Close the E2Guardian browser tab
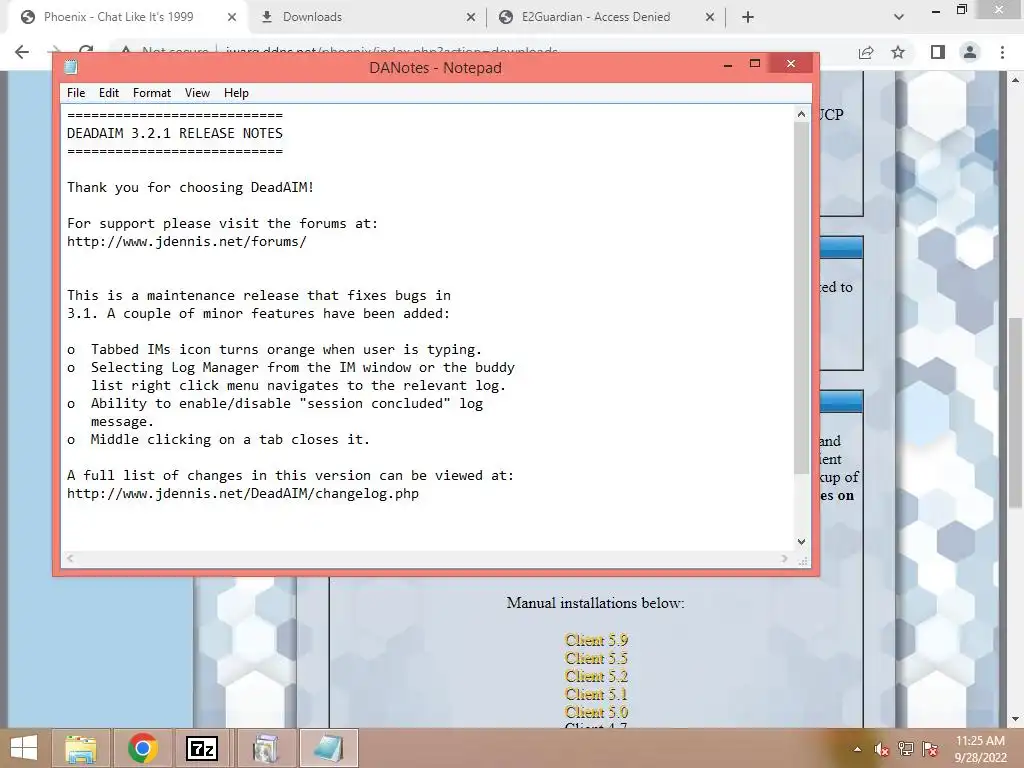Screen dimensions: 1024x768 (x=710, y=18)
